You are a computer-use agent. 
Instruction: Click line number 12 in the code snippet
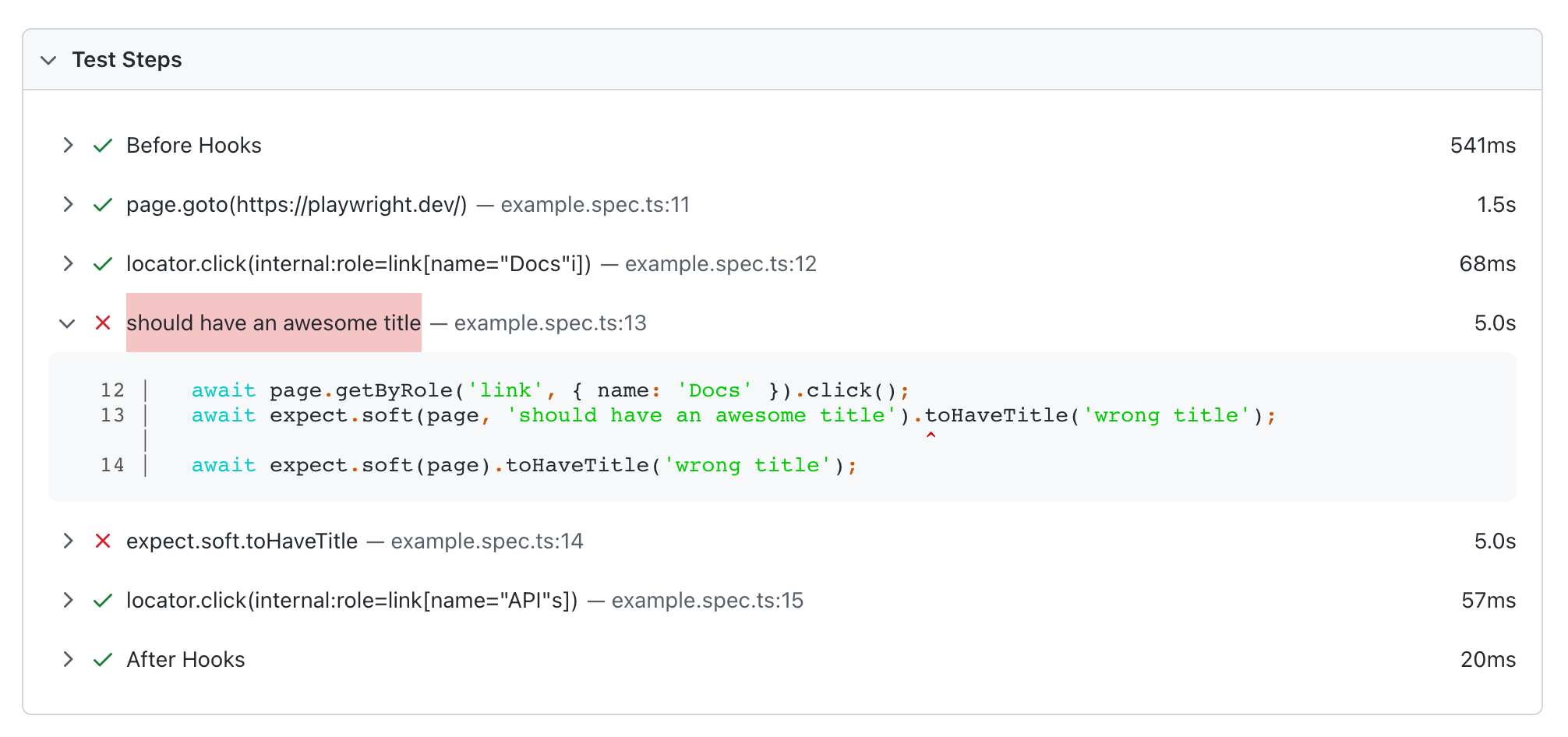(x=112, y=390)
